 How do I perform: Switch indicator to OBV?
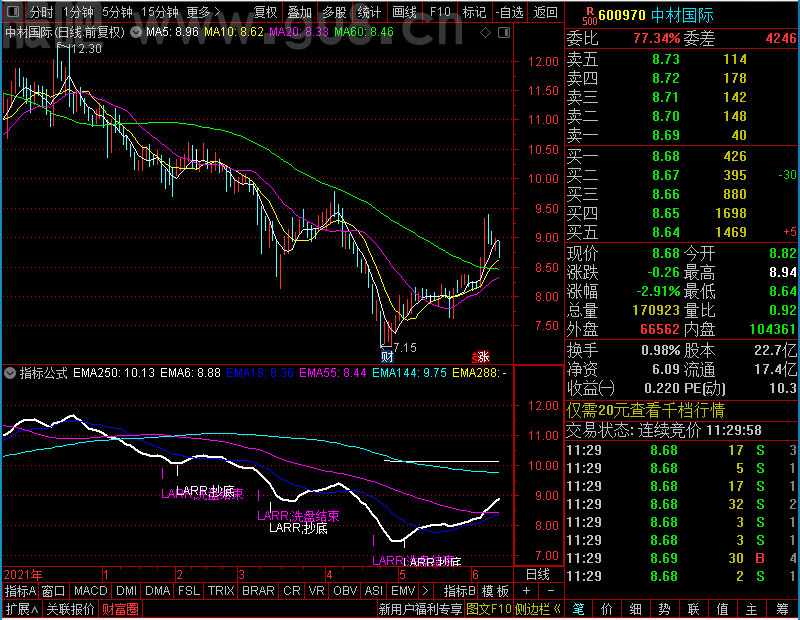click(x=345, y=591)
